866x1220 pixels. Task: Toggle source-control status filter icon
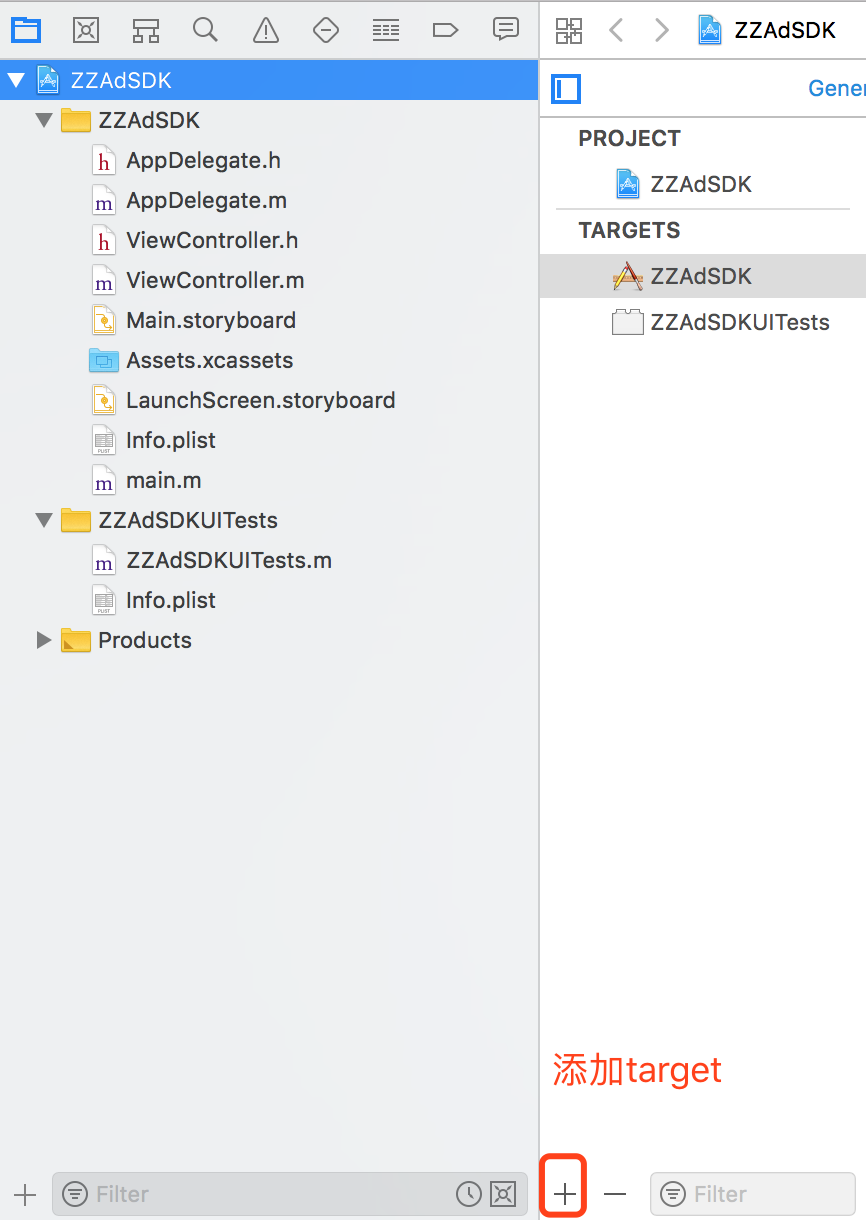click(503, 1193)
